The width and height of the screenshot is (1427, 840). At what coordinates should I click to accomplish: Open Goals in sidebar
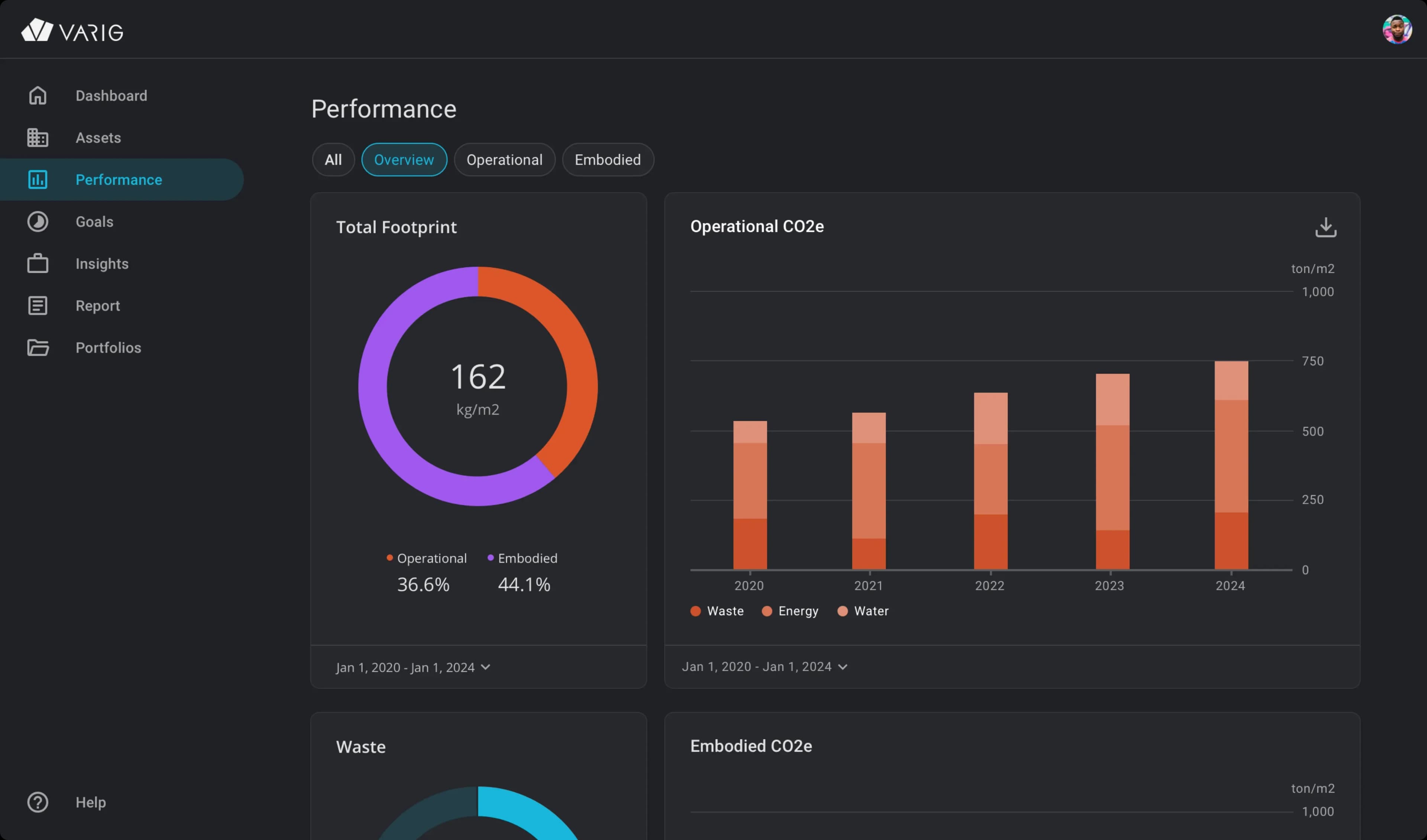(94, 221)
